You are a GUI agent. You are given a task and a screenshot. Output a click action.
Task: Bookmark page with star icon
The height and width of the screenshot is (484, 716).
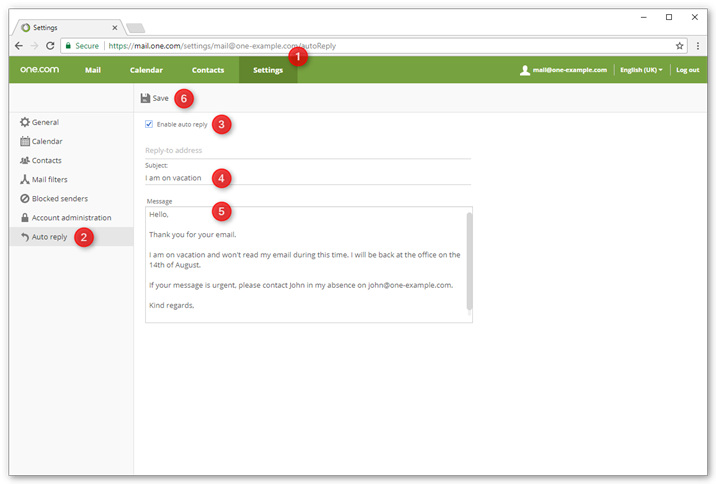(679, 46)
